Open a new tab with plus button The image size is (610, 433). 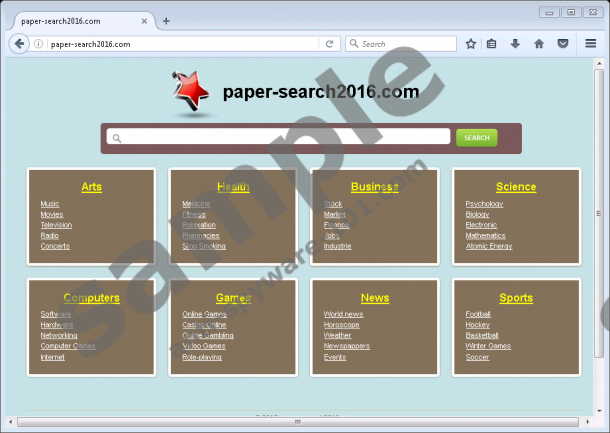tap(166, 21)
